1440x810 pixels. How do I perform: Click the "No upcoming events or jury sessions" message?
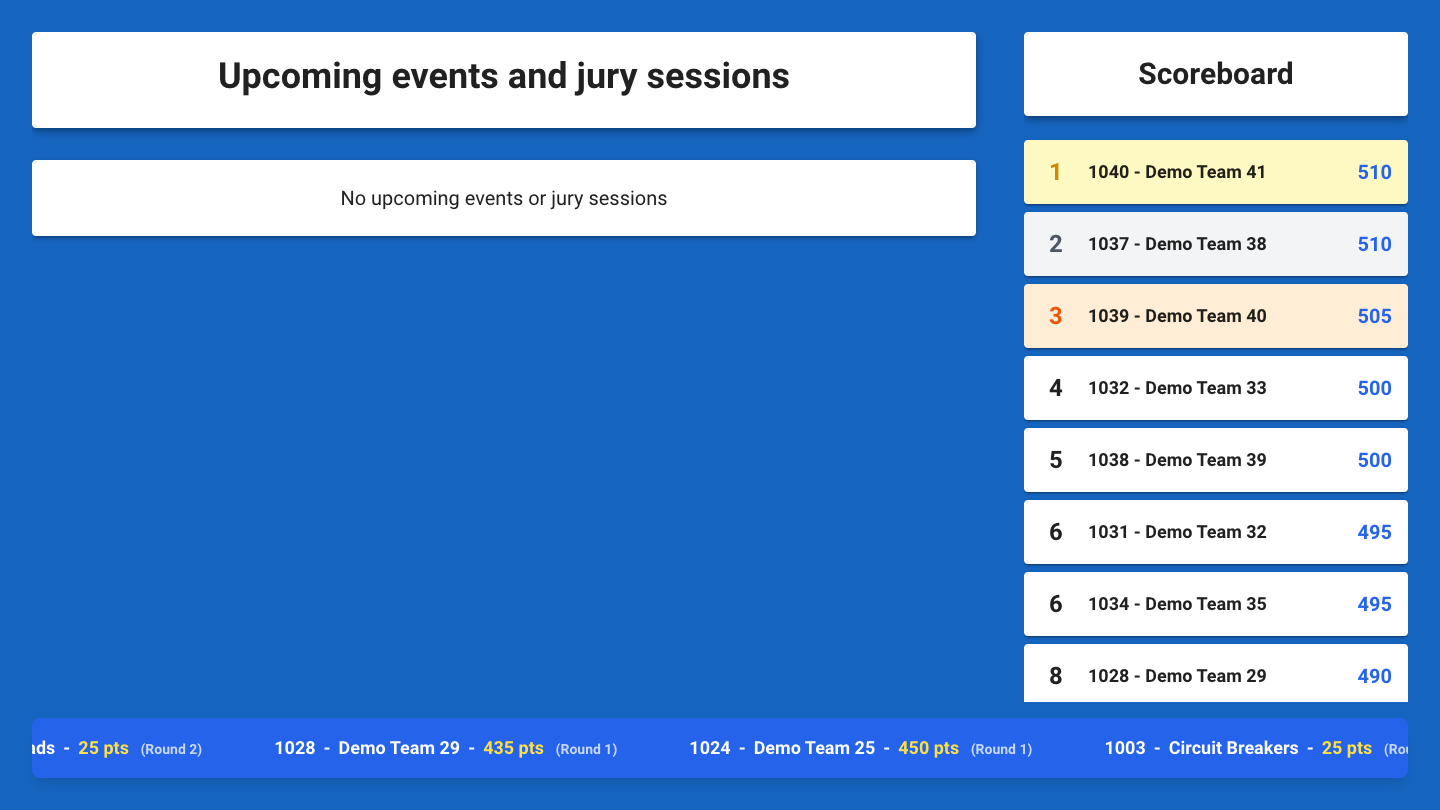[504, 198]
